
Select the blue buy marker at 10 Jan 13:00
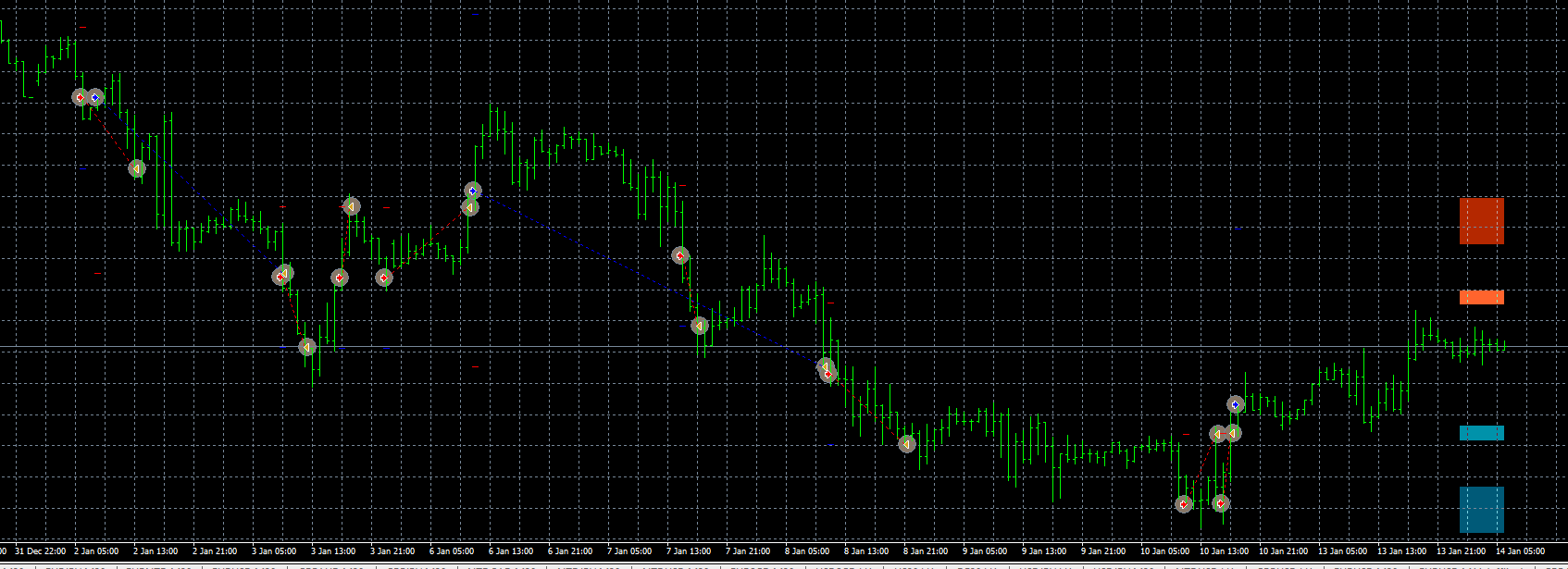(1236, 404)
